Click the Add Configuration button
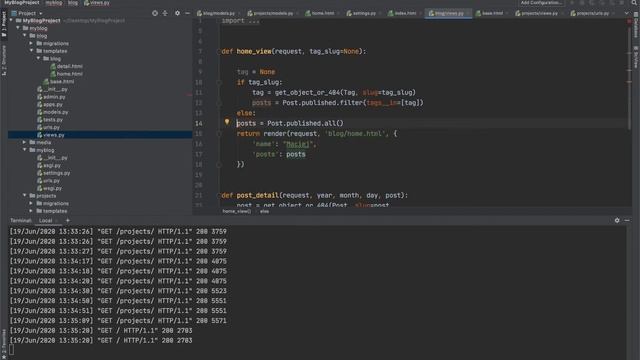 541,3
